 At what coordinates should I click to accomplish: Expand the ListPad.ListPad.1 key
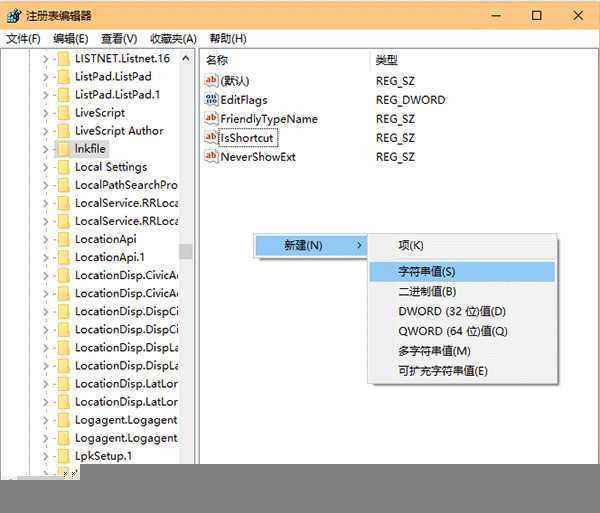[46, 94]
